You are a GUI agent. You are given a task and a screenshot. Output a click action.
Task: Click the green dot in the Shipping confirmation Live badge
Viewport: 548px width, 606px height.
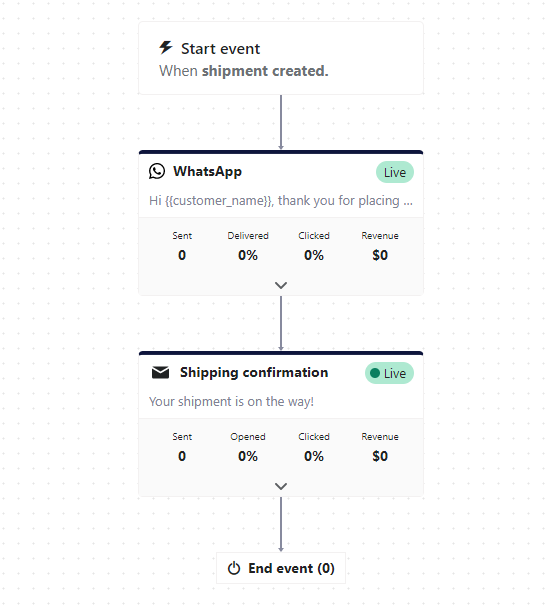coord(374,373)
